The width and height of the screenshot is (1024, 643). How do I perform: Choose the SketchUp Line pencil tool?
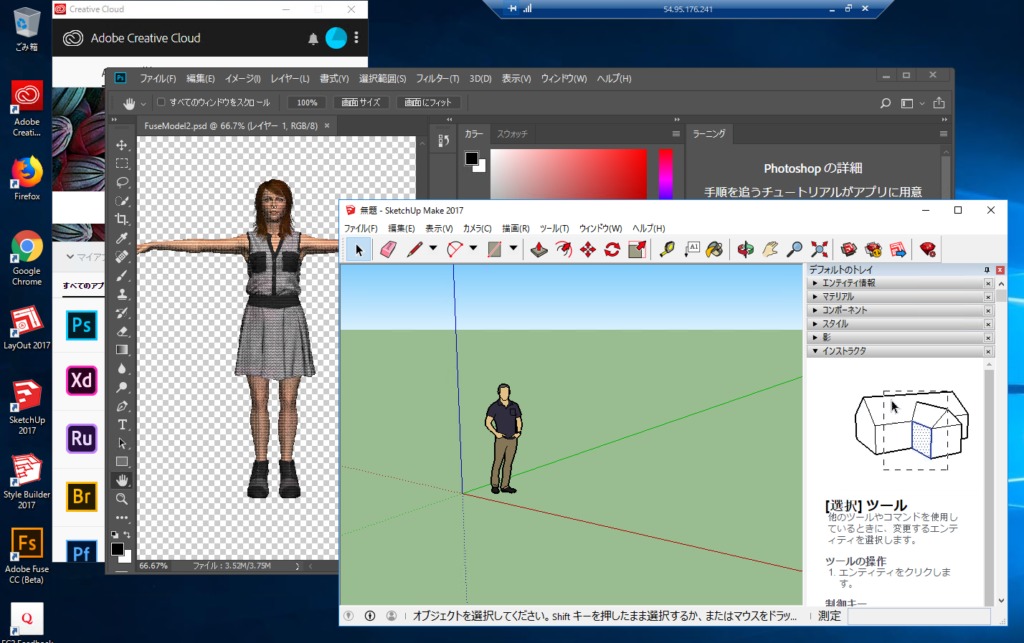coord(415,249)
